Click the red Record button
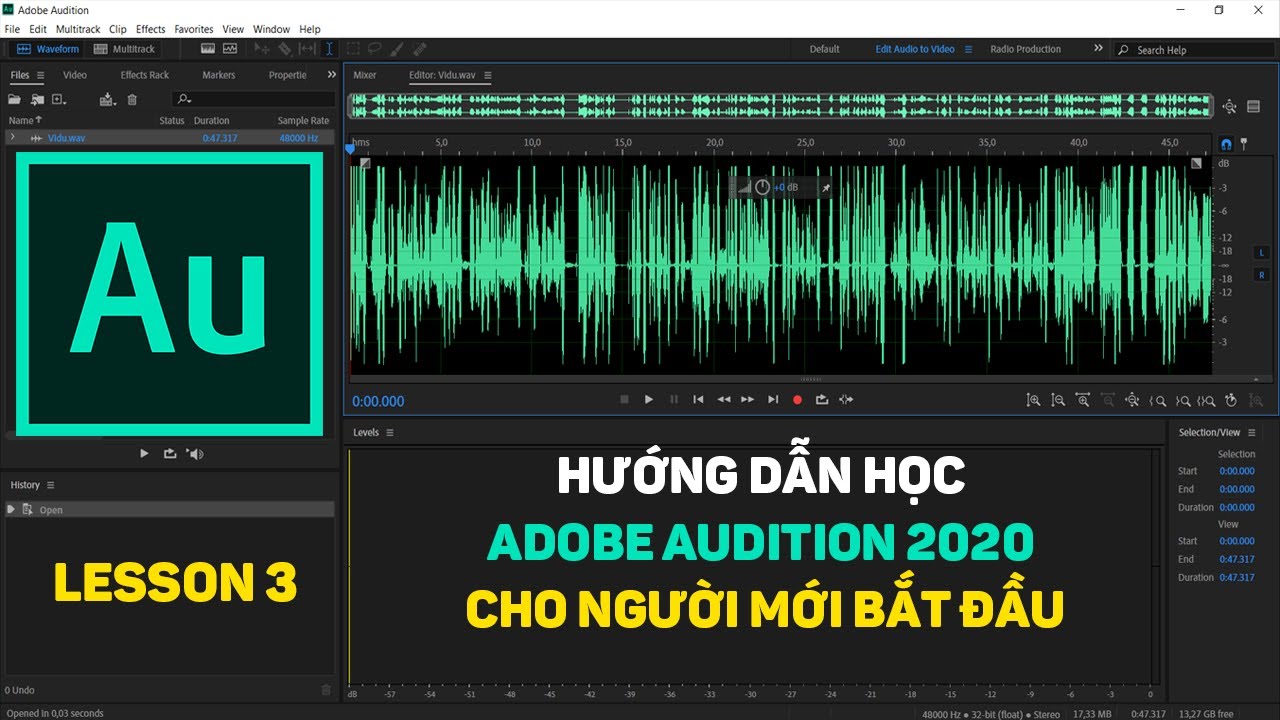The width and height of the screenshot is (1280, 720). (797, 399)
